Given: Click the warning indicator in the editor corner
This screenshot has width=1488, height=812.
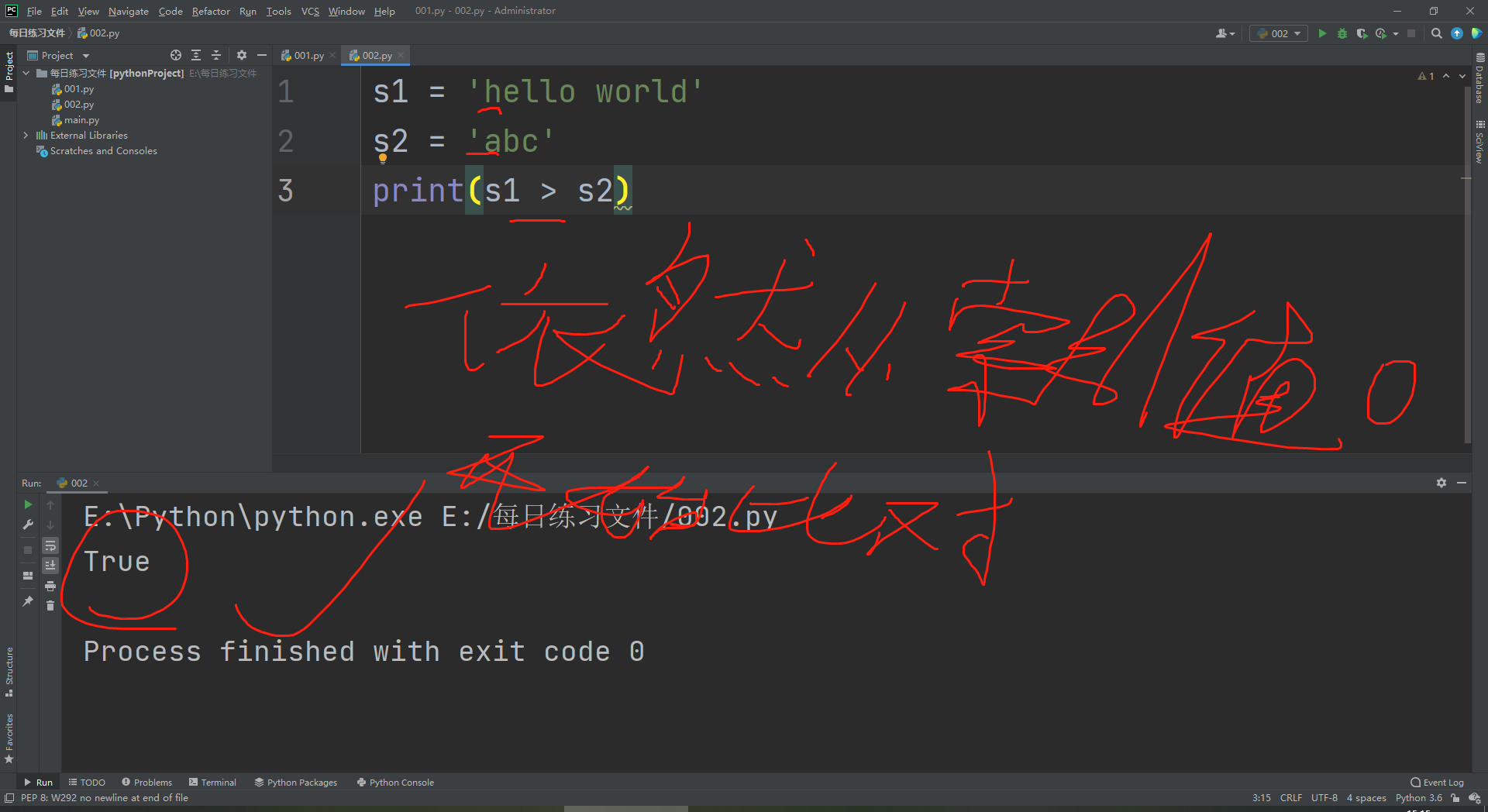Looking at the screenshot, I should (1426, 76).
